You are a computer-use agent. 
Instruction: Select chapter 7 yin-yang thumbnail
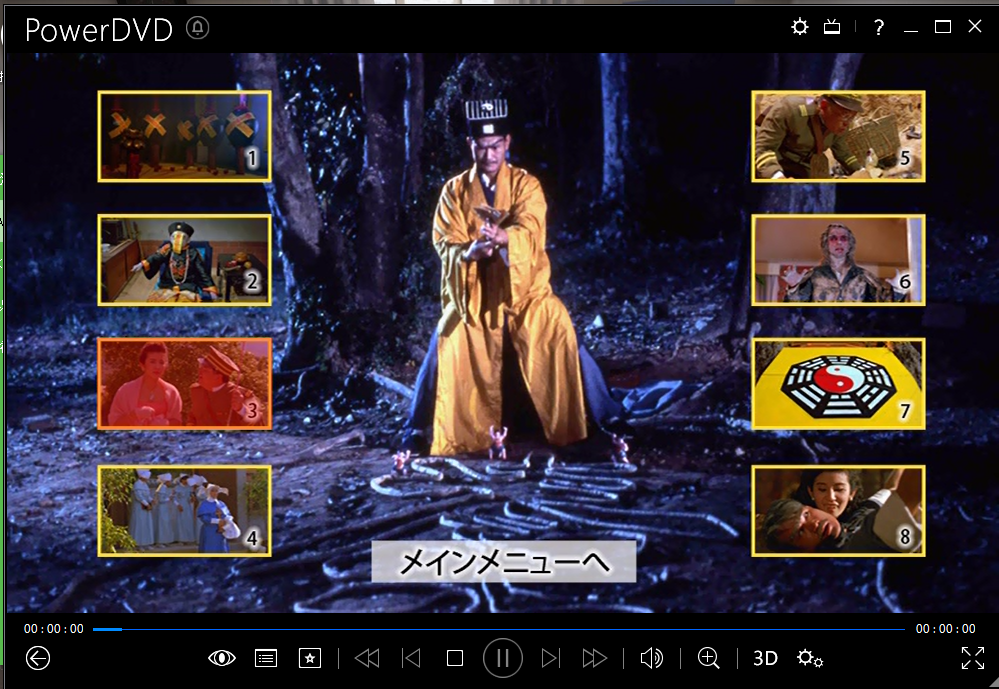click(x=838, y=384)
